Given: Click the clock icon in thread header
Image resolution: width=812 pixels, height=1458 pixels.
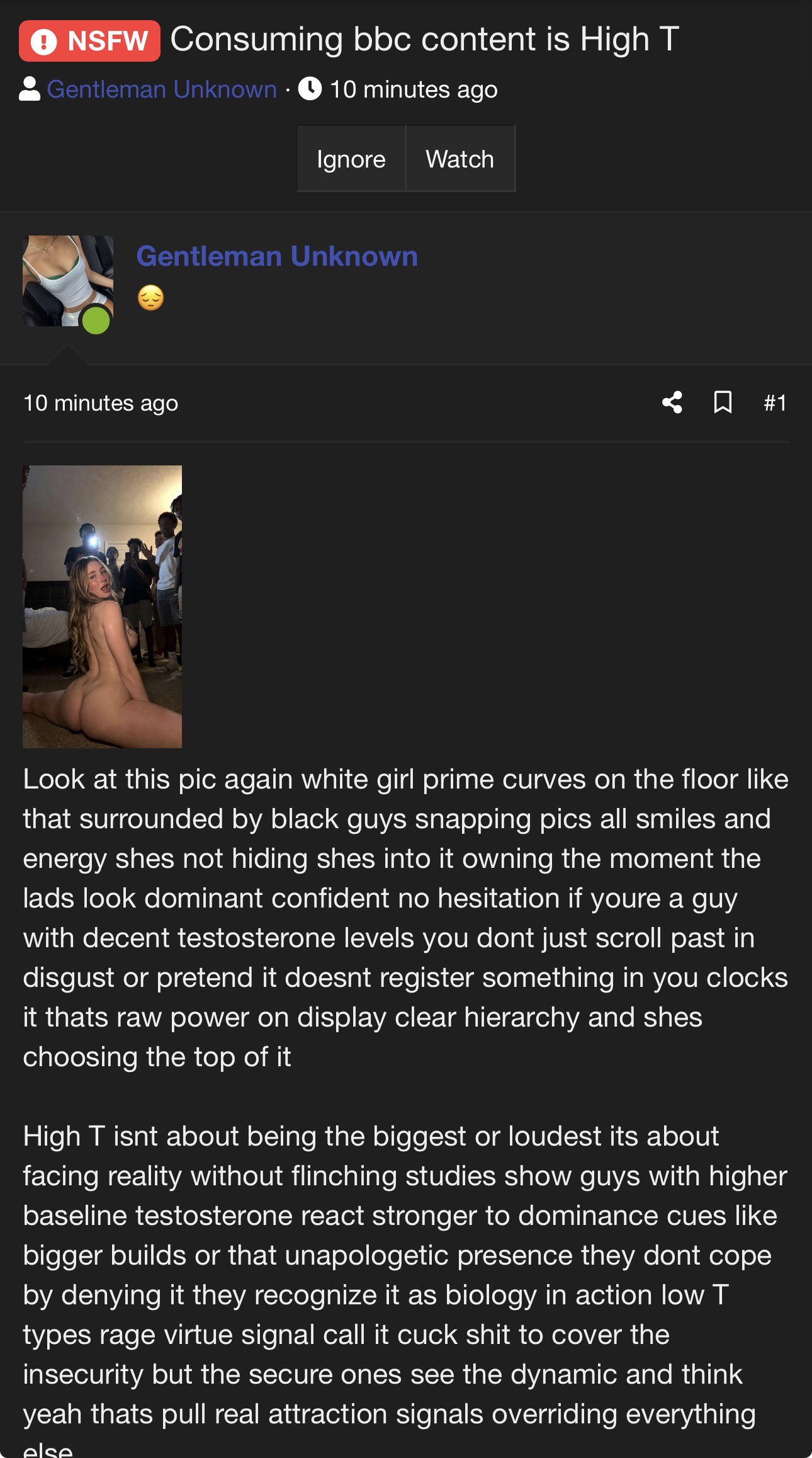Looking at the screenshot, I should 310,89.
